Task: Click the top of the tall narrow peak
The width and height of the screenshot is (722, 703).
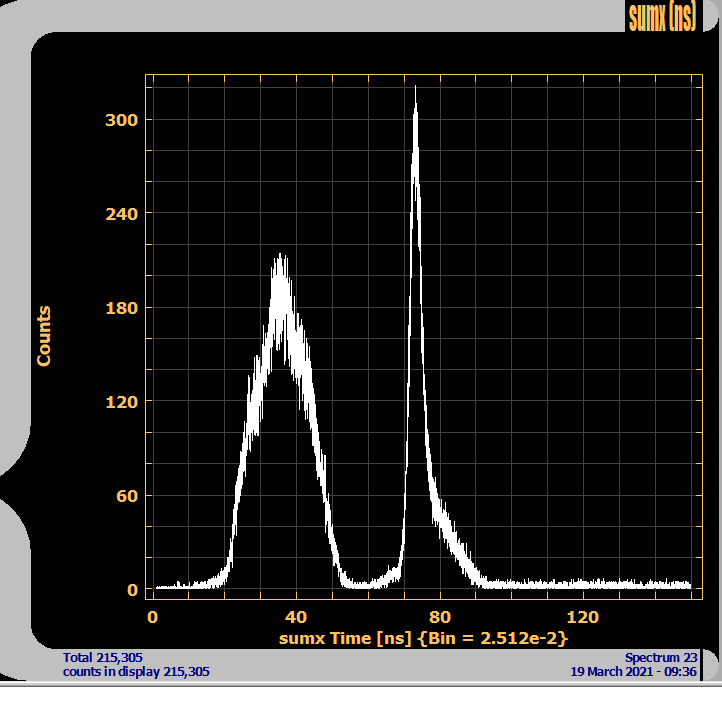Action: pyautogui.click(x=415, y=90)
